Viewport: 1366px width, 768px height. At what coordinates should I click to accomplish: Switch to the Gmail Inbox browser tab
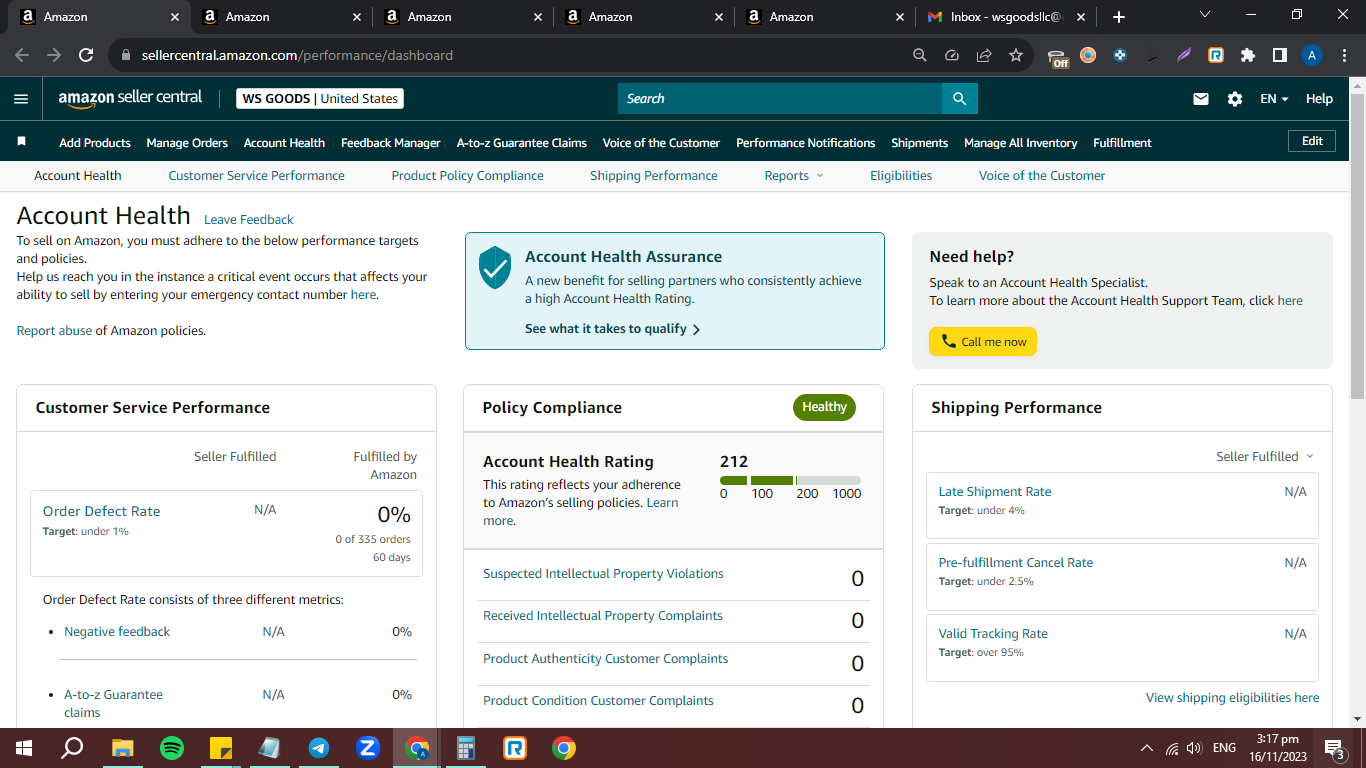(x=1004, y=17)
